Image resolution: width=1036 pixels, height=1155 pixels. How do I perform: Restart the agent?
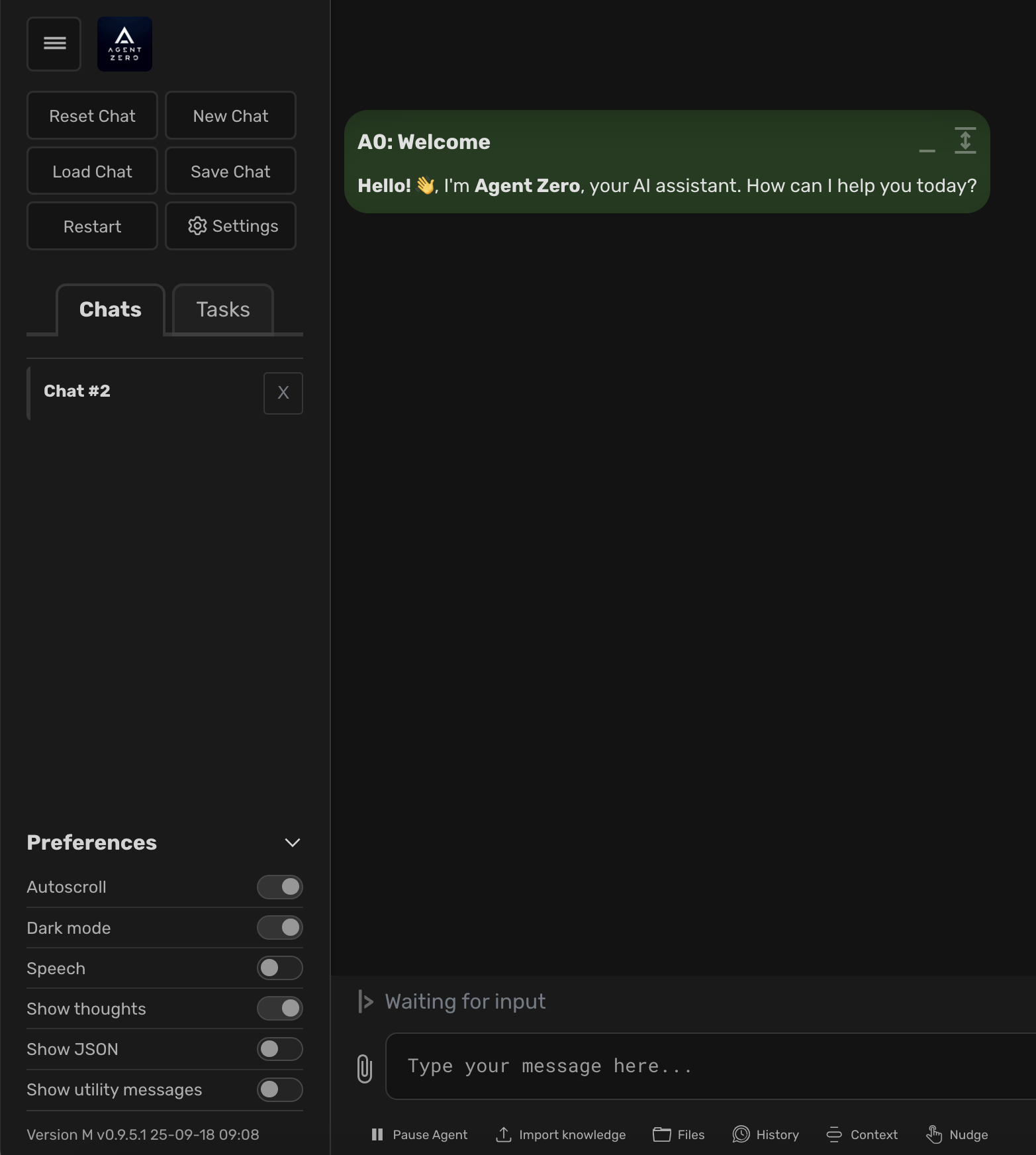tap(92, 226)
